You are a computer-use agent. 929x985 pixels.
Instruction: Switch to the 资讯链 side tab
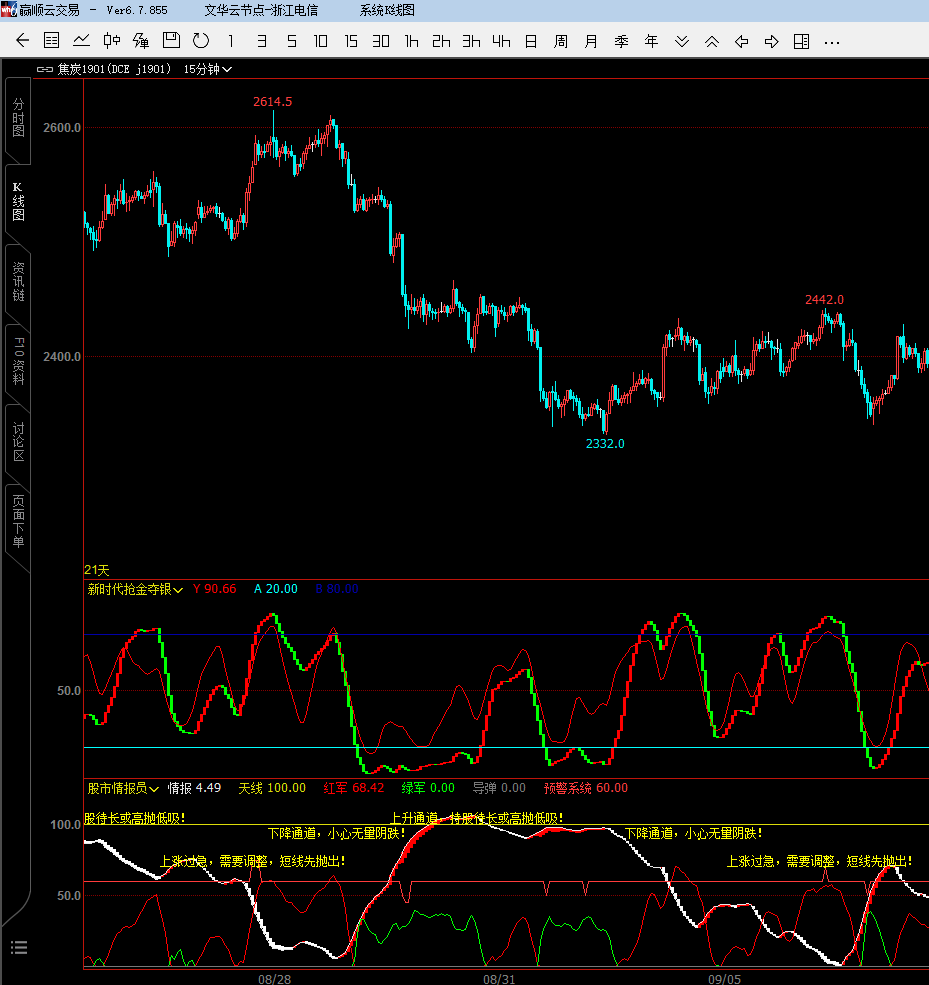click(x=18, y=282)
